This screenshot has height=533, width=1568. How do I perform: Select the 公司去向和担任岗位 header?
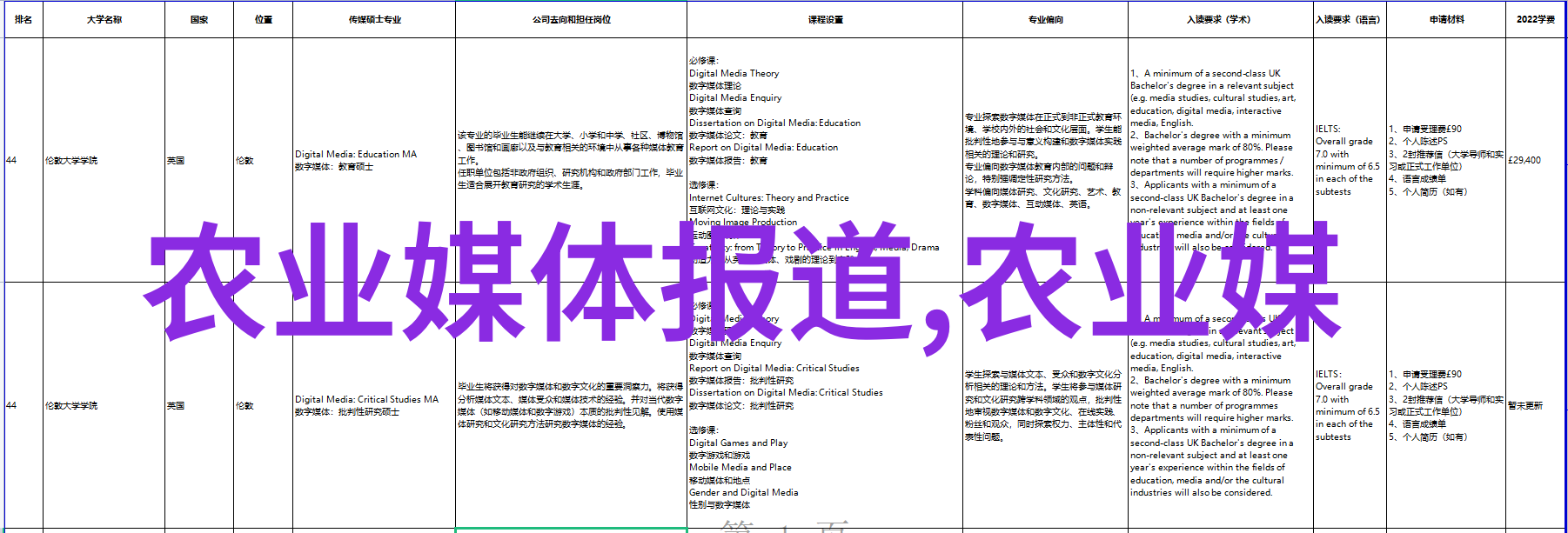pos(571,19)
